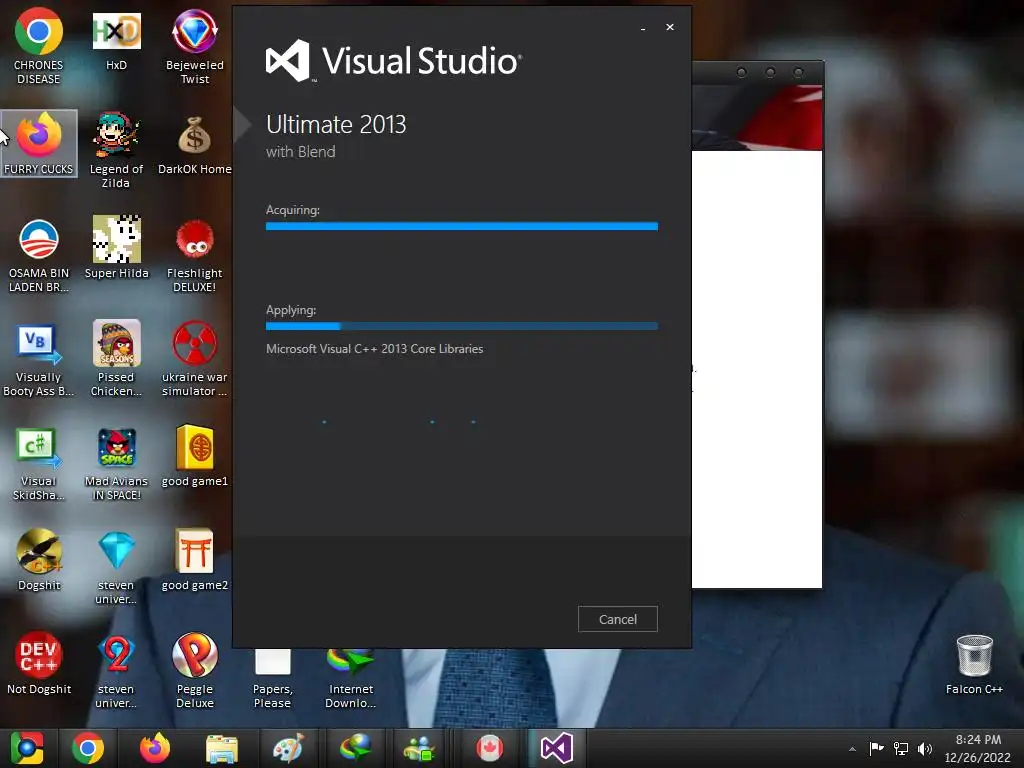Select the Super Hilda desktop icon

(x=116, y=247)
